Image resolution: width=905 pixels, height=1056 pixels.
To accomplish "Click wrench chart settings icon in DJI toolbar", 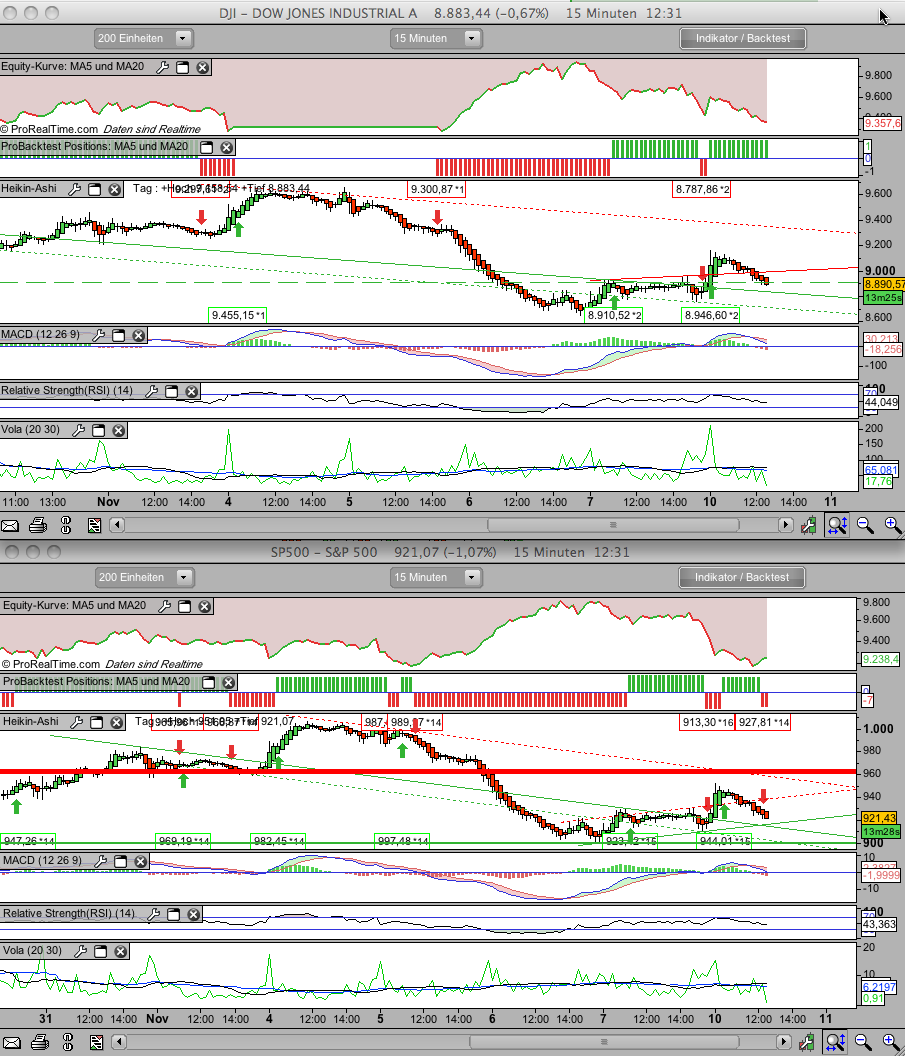I will pos(809,525).
